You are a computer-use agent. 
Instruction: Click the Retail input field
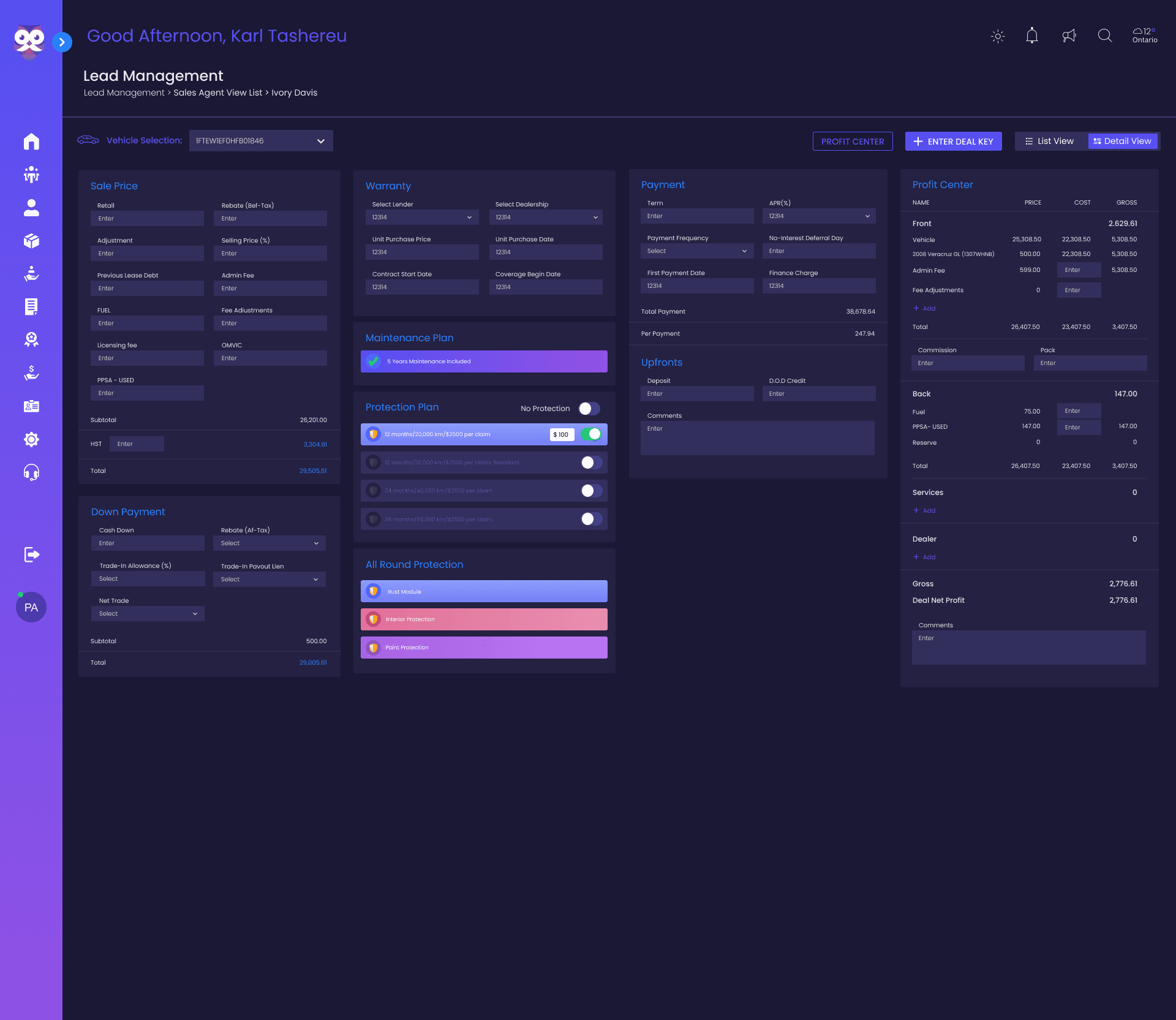[147, 219]
